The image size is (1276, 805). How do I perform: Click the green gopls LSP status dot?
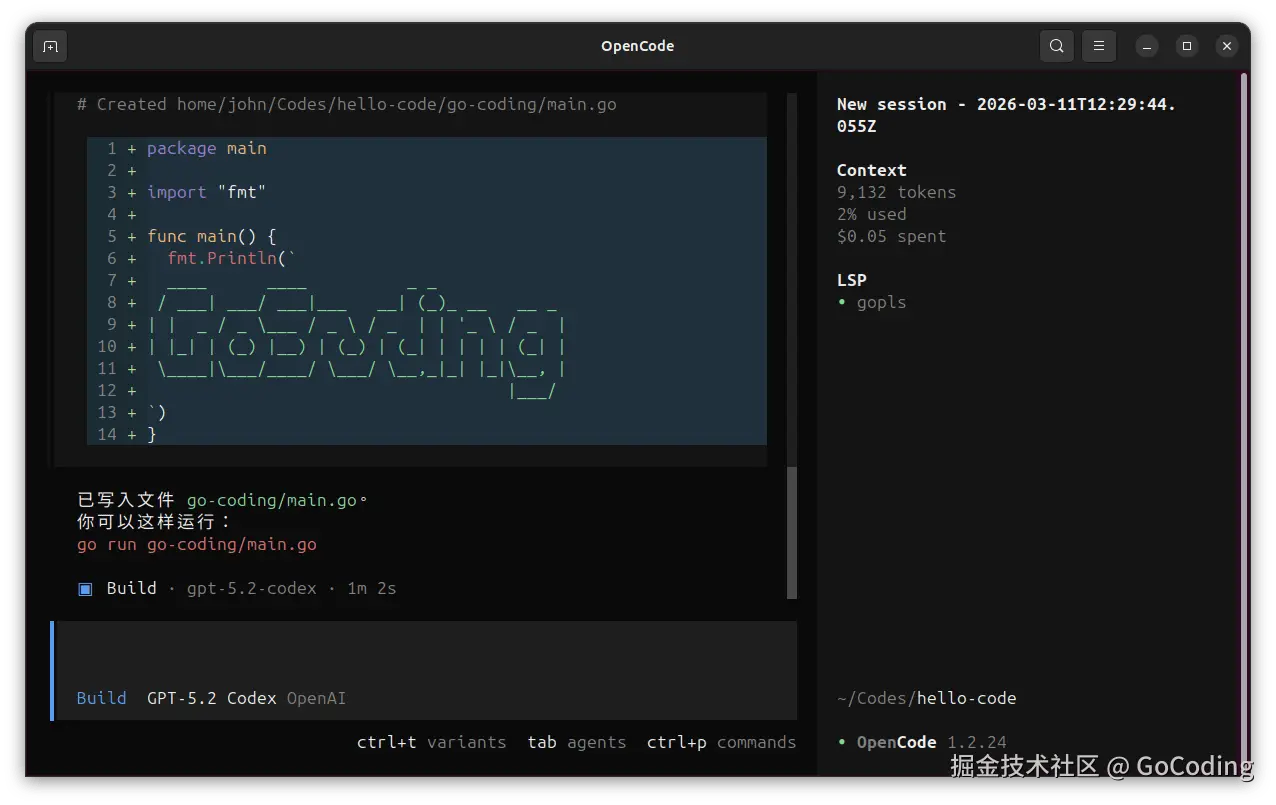(842, 302)
